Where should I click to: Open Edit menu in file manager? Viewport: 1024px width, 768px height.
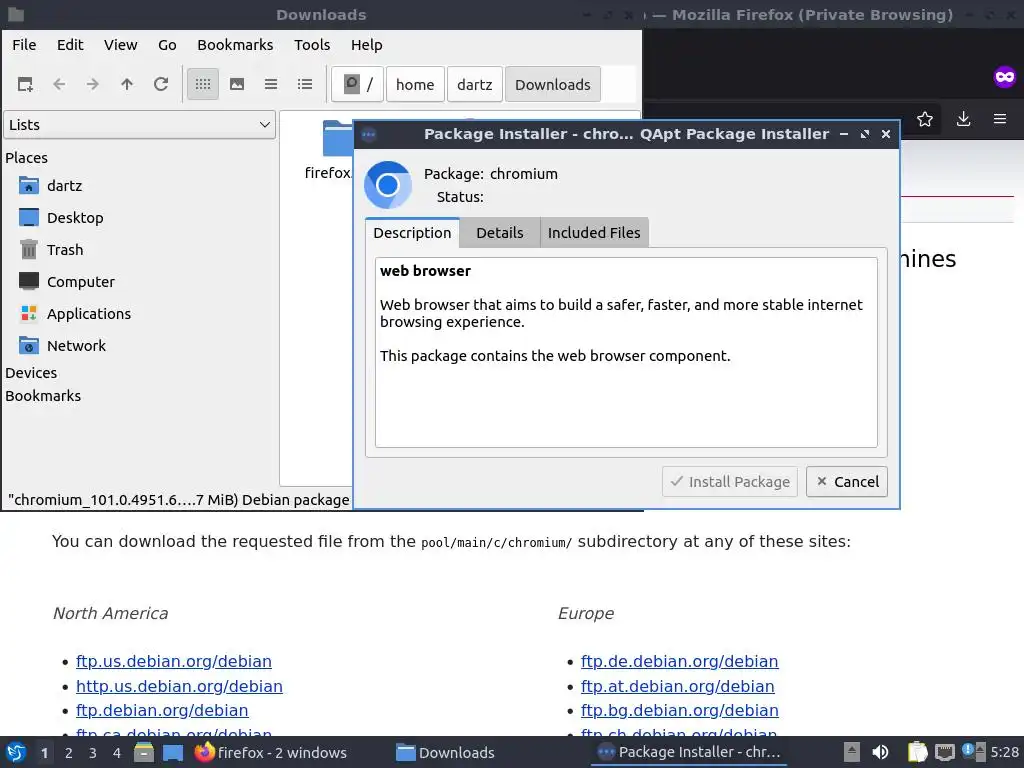[70, 45]
